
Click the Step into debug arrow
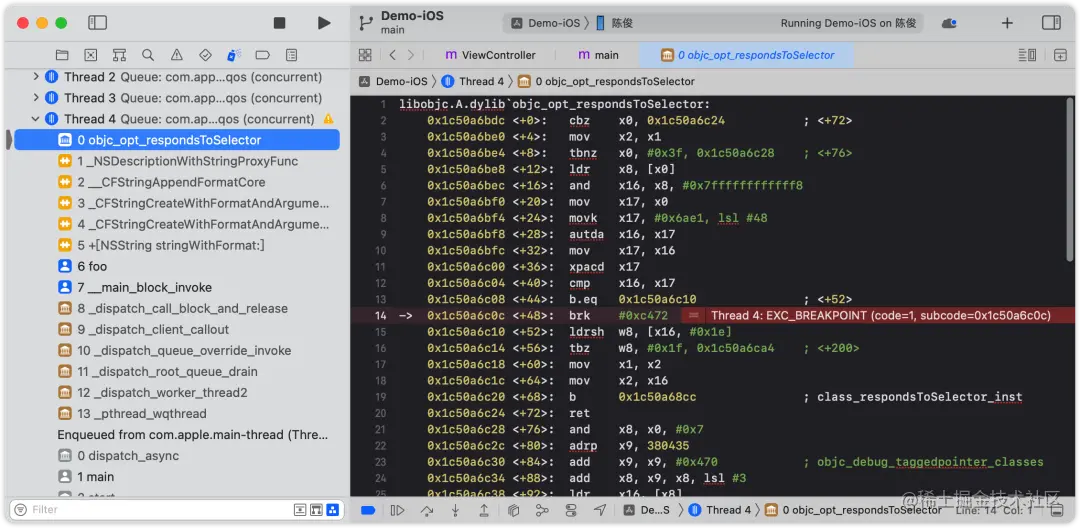tap(455, 510)
